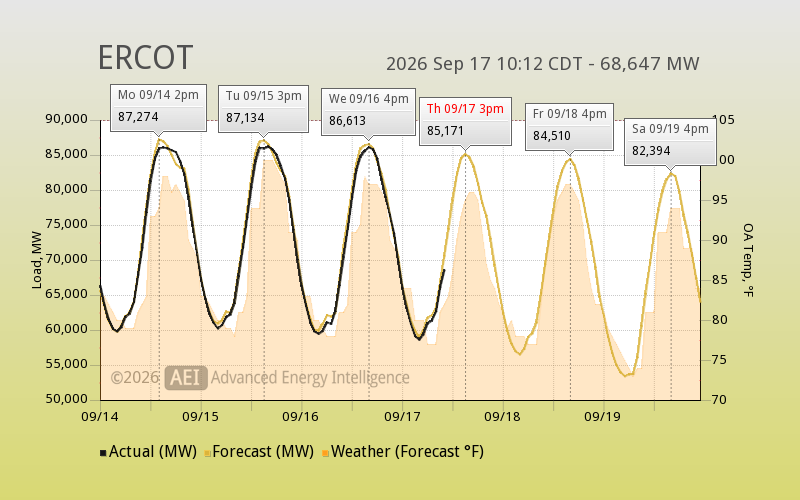Open Advanced Energy Intelligence watermark link
The width and height of the screenshot is (800, 500).
tap(310, 378)
